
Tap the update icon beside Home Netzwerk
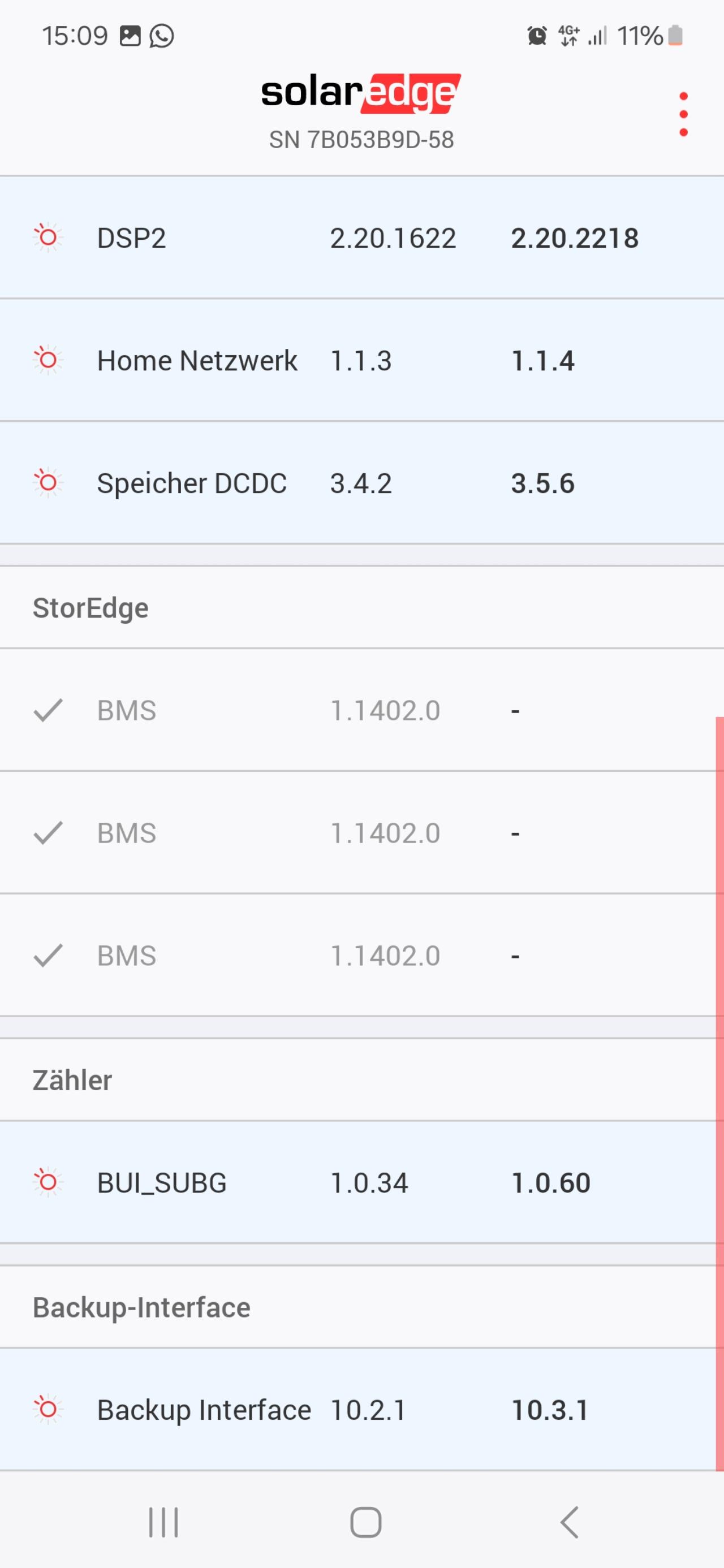(x=48, y=360)
